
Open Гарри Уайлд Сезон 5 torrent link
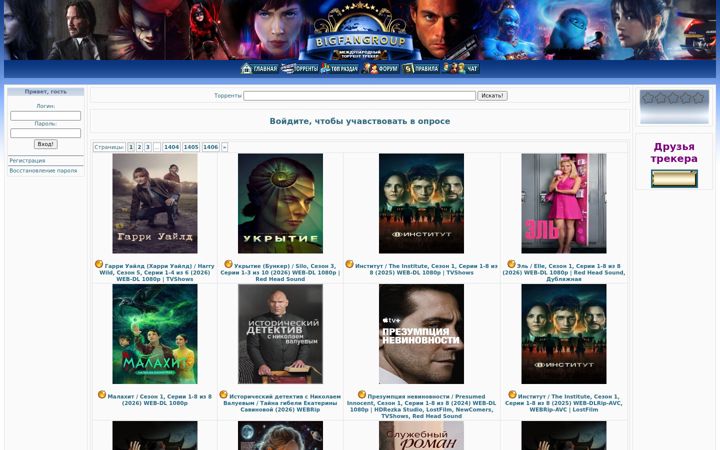click(x=157, y=272)
